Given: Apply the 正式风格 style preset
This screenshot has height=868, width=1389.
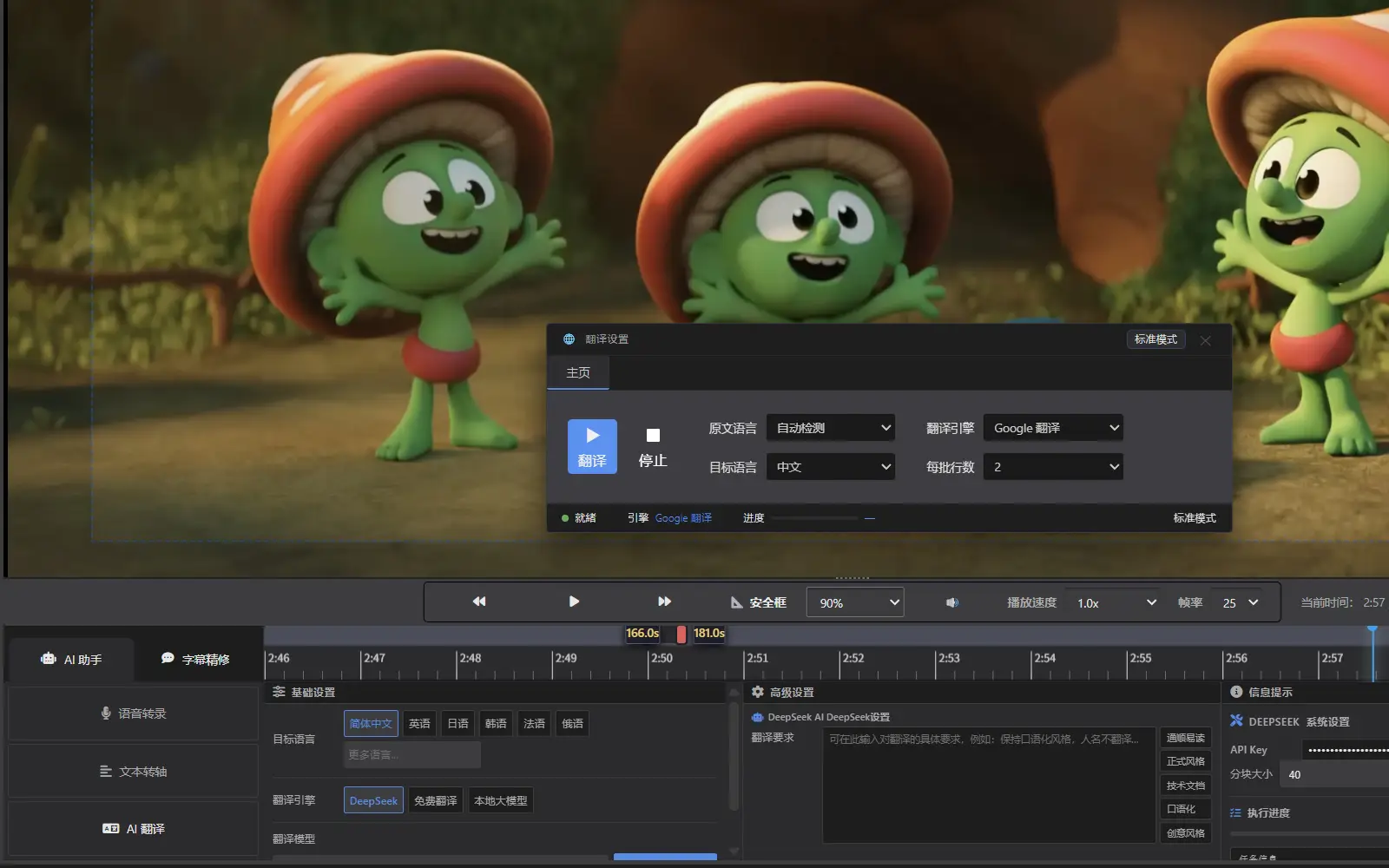Looking at the screenshot, I should 1186,761.
